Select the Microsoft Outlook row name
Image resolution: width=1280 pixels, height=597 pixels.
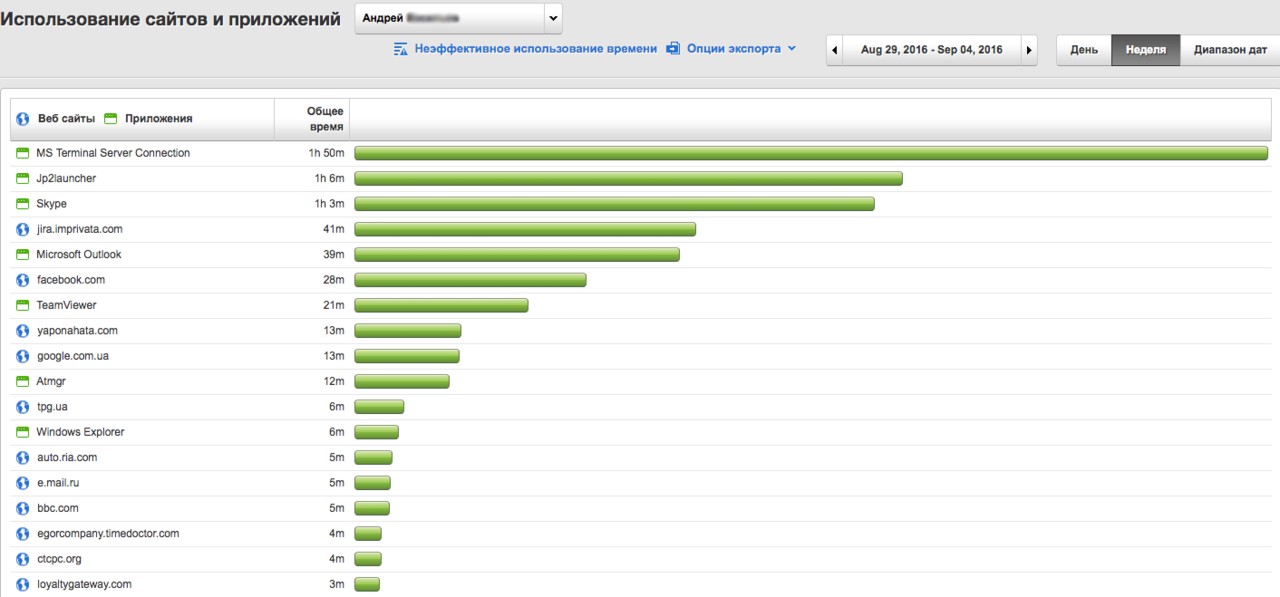click(x=79, y=254)
